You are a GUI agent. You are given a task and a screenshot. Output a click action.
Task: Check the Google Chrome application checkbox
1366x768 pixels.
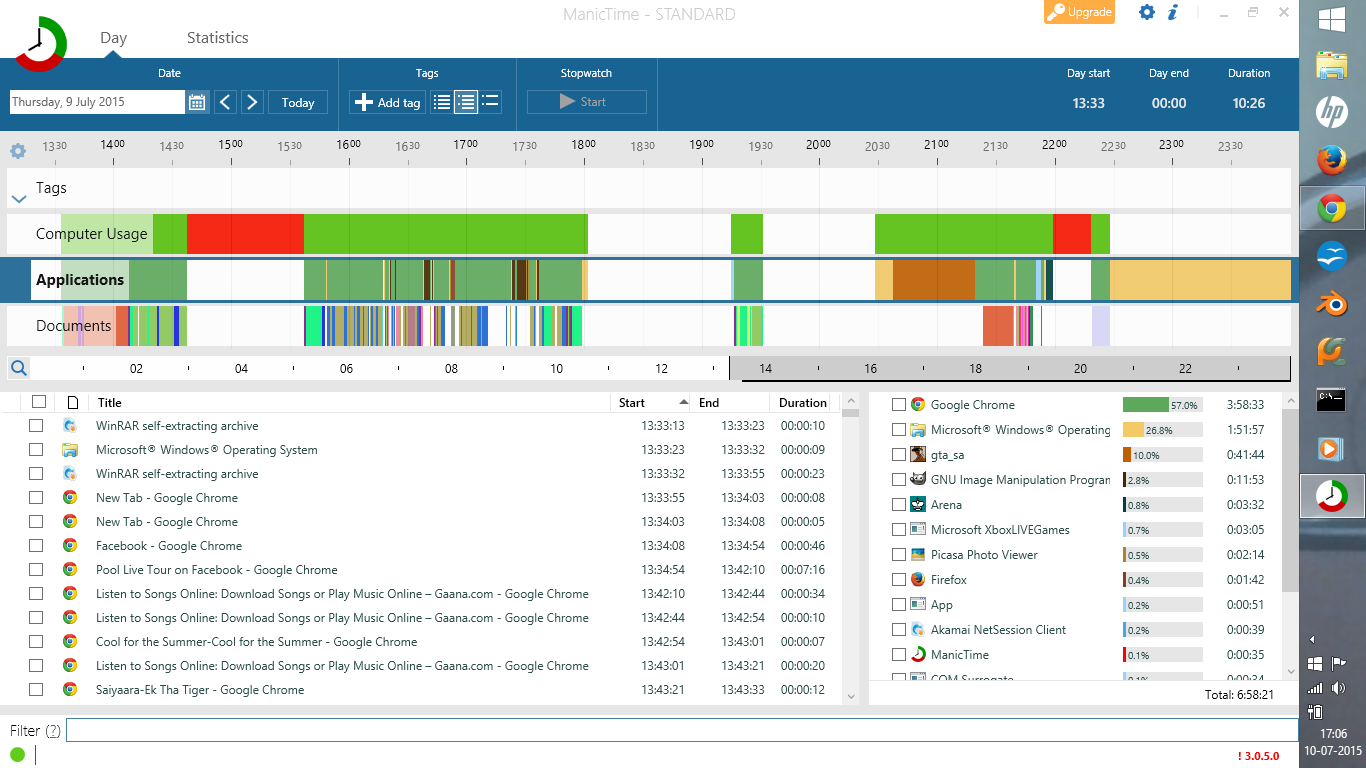897,405
